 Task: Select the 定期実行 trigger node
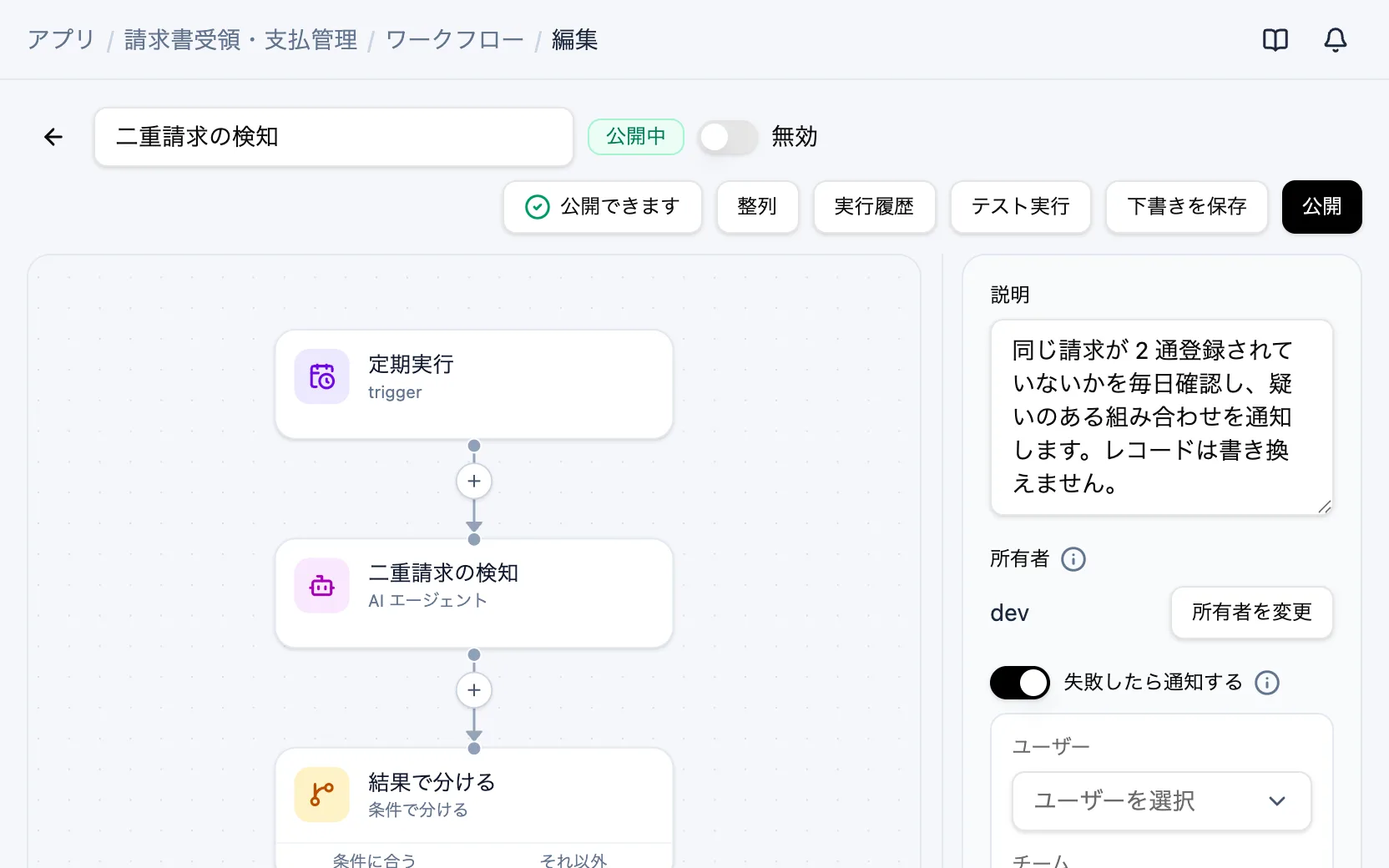(474, 385)
